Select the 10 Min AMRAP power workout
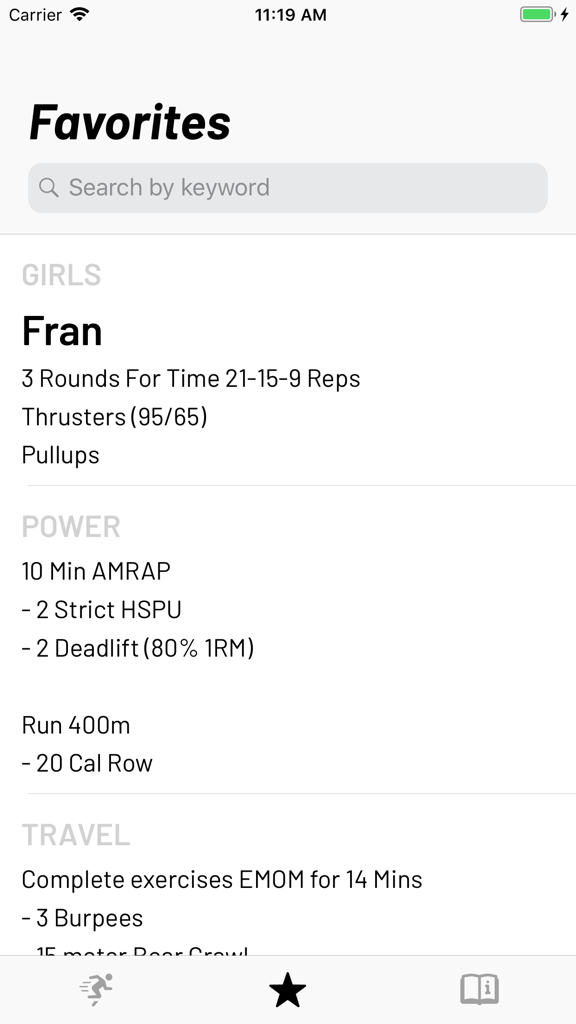The height and width of the screenshot is (1024, 576). (95, 571)
